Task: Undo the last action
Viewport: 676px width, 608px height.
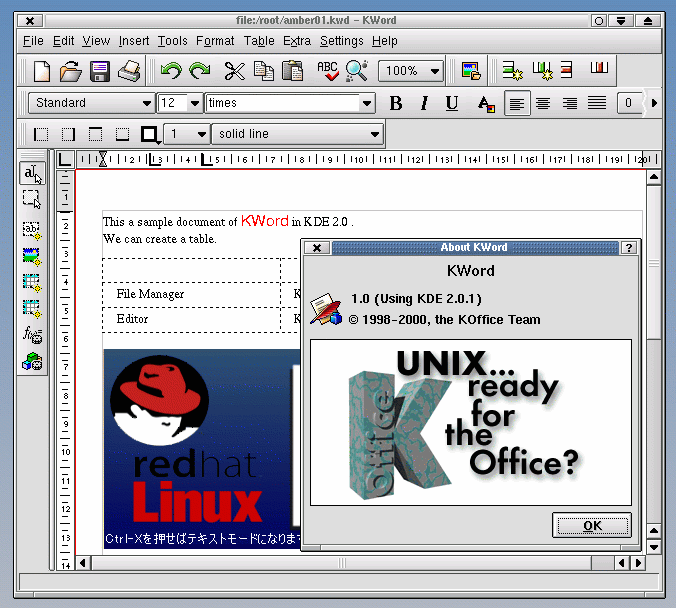Action: (171, 71)
